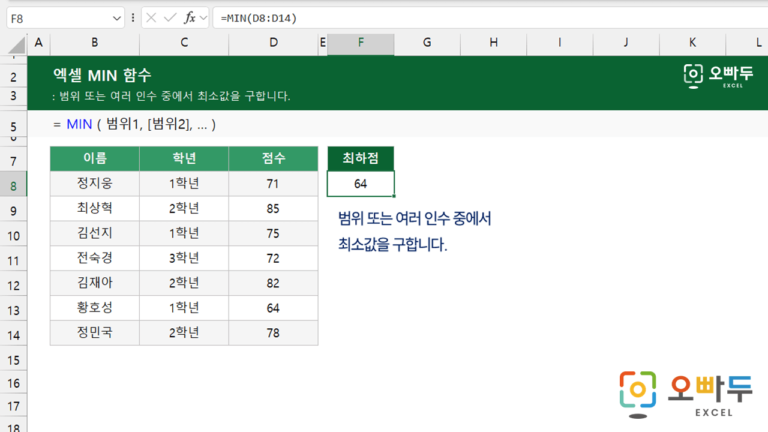Screen dimensions: 768x432
Task: Open the Name Box dropdown arrow
Action: (117, 19)
